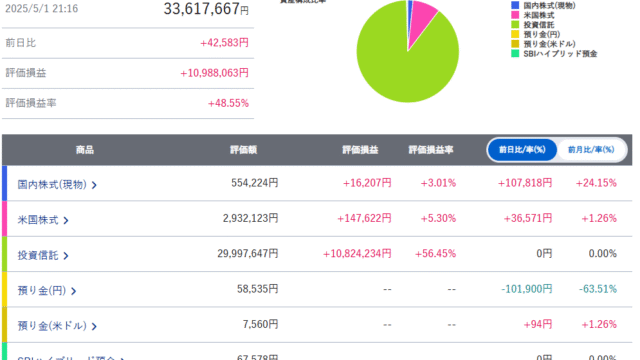Switch to 前月比/率(%) toggle option
Image resolution: width=640 pixels, height=360 pixels.
pyautogui.click(x=591, y=150)
